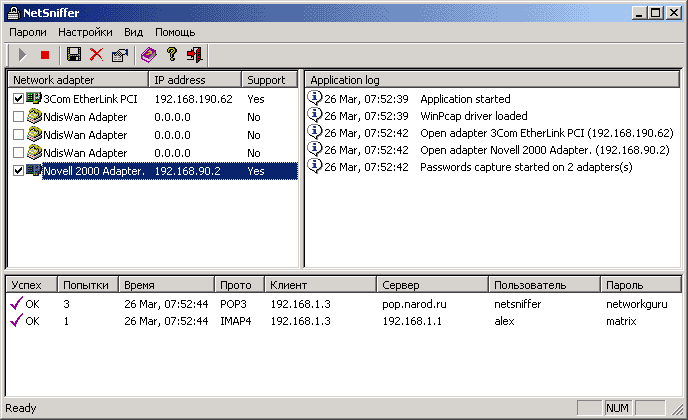This screenshot has height=420, width=688.
Task: Click the IMAP4 protocol cell
Action: 236,321
